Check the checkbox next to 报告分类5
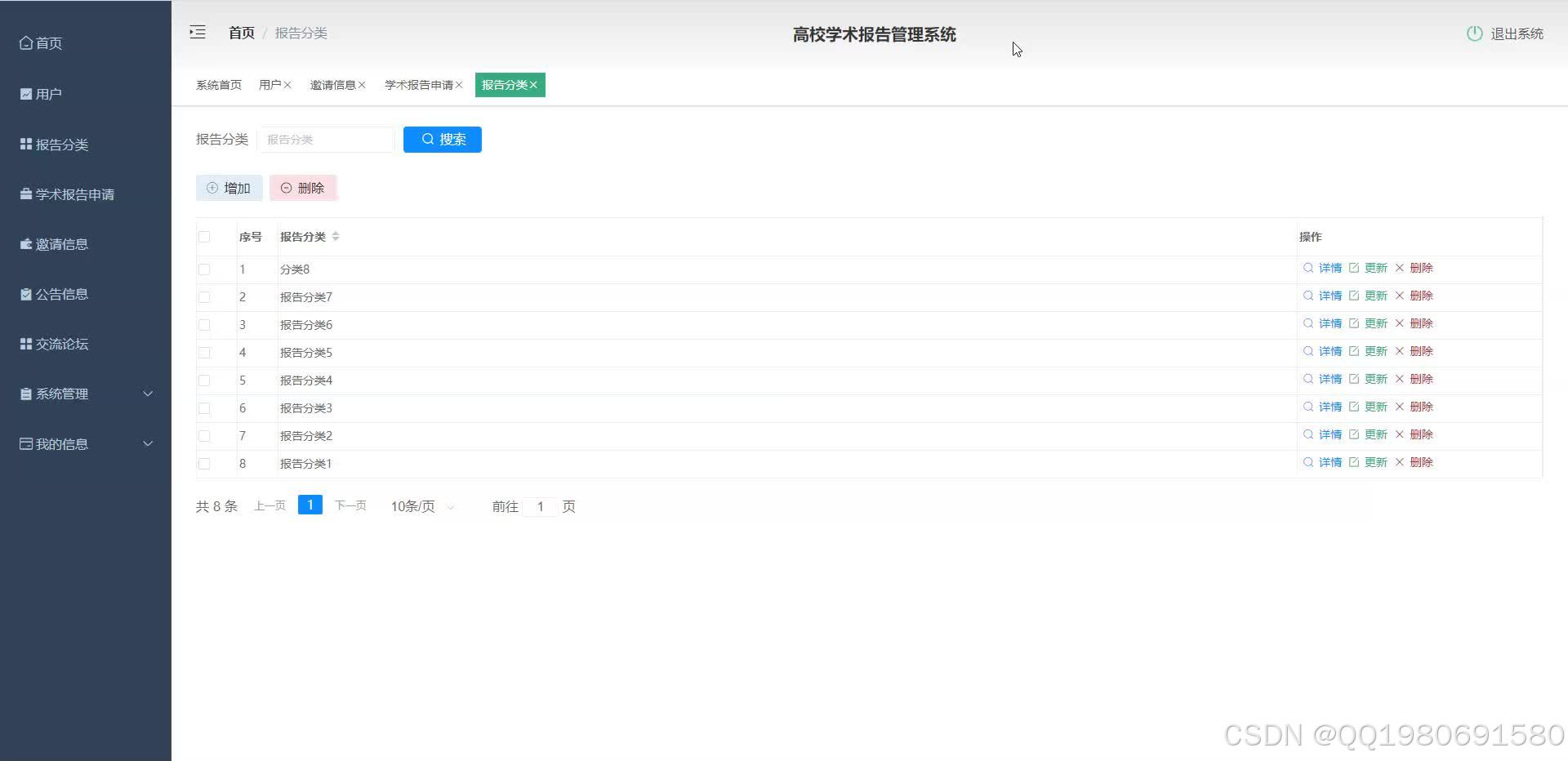The height and width of the screenshot is (761, 1568). coord(204,353)
